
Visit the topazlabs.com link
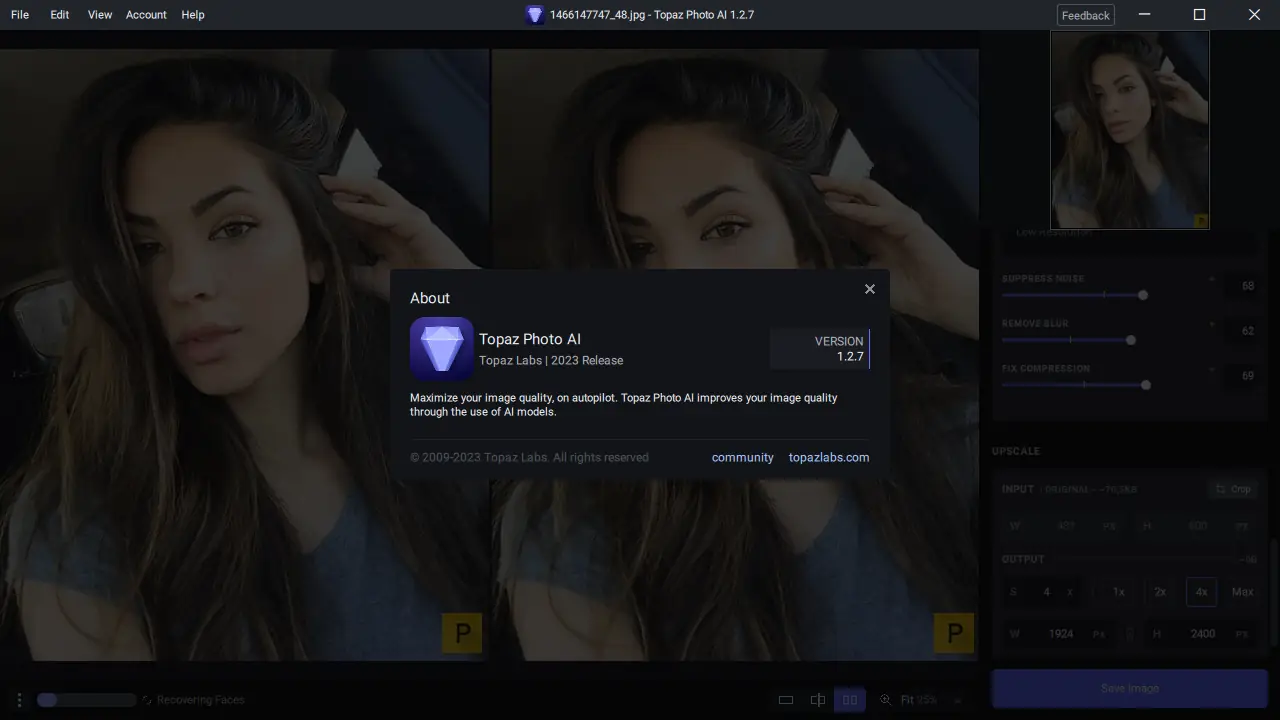point(829,457)
